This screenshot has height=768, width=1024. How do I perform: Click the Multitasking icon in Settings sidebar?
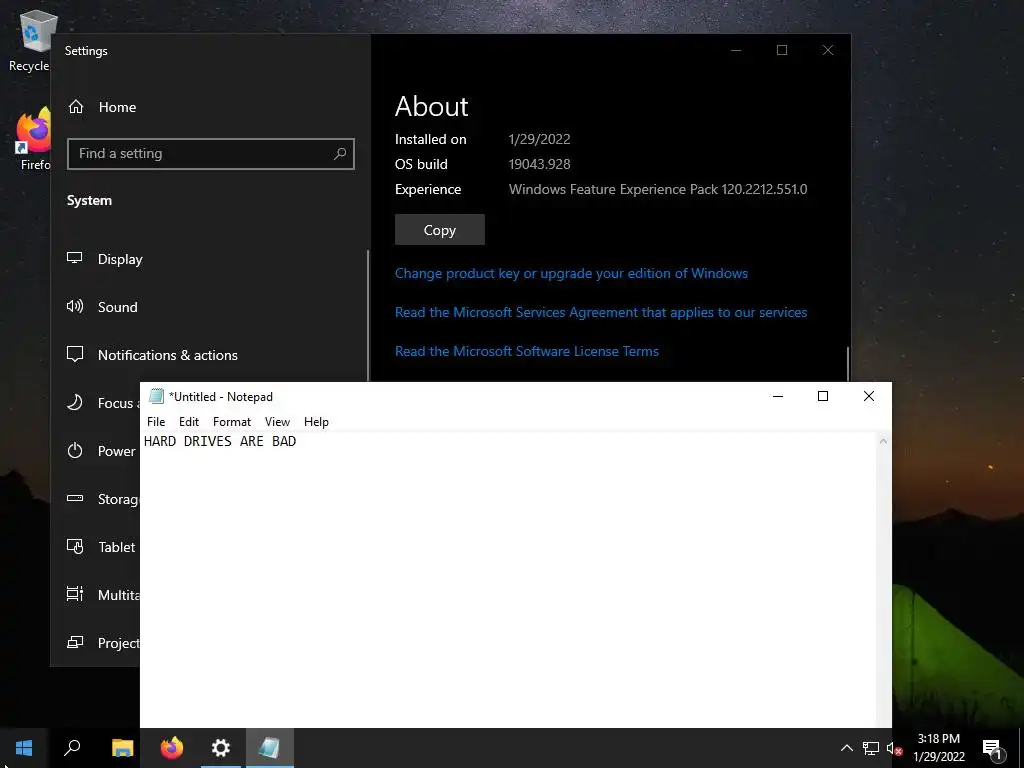point(75,594)
